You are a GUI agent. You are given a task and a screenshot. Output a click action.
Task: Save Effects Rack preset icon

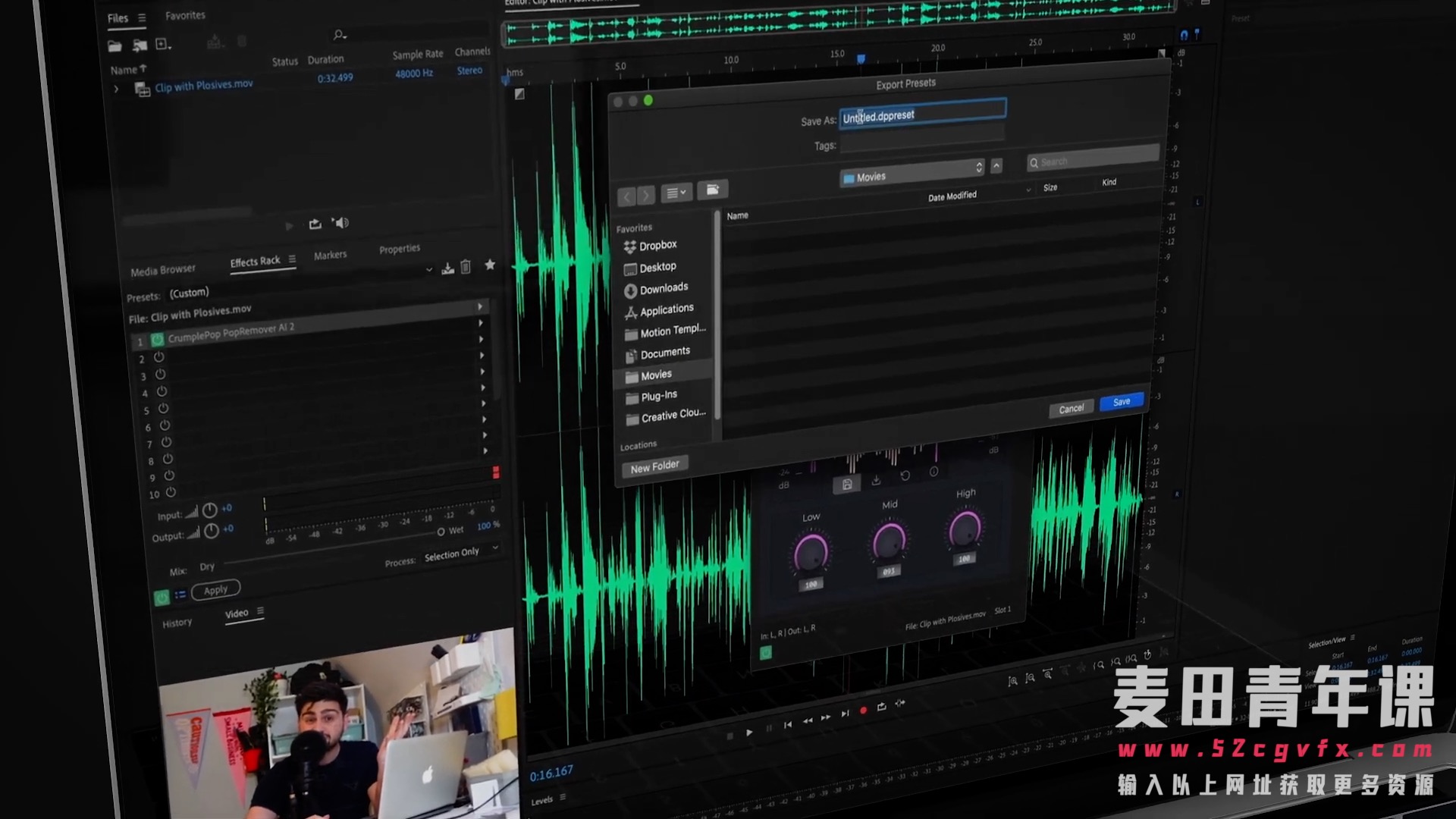pos(448,268)
